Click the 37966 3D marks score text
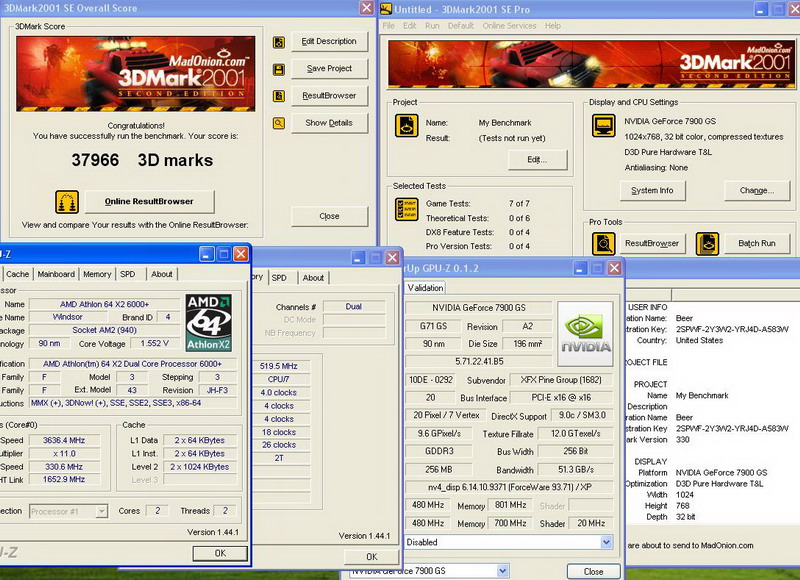Viewport: 800px width, 580px height. pos(142,160)
